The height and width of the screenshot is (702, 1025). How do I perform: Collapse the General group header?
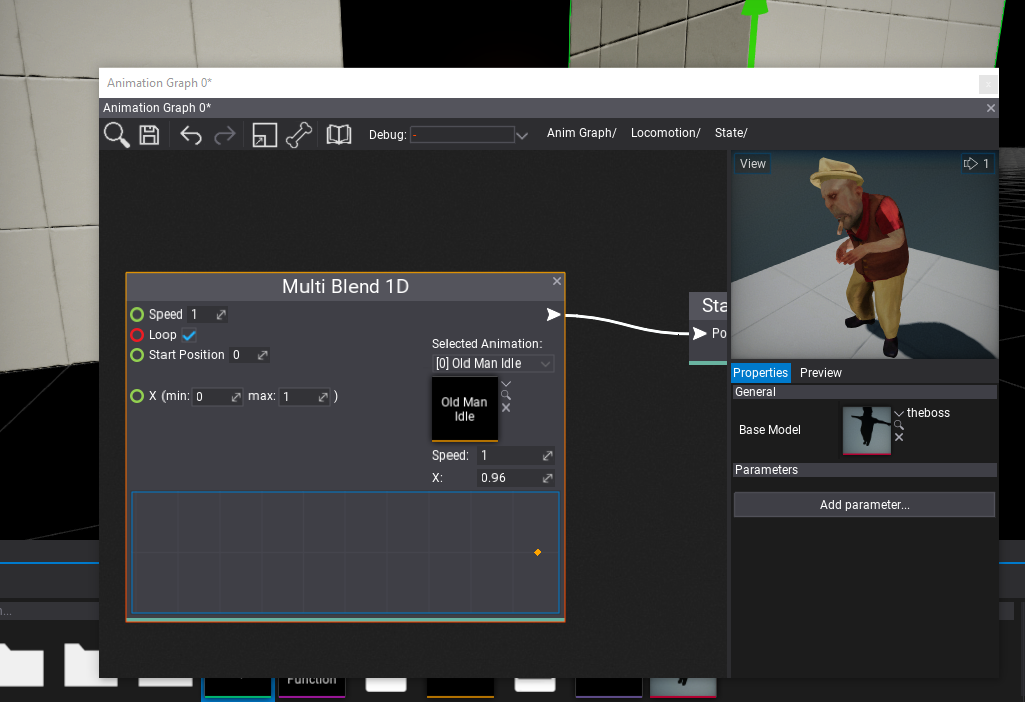(865, 392)
